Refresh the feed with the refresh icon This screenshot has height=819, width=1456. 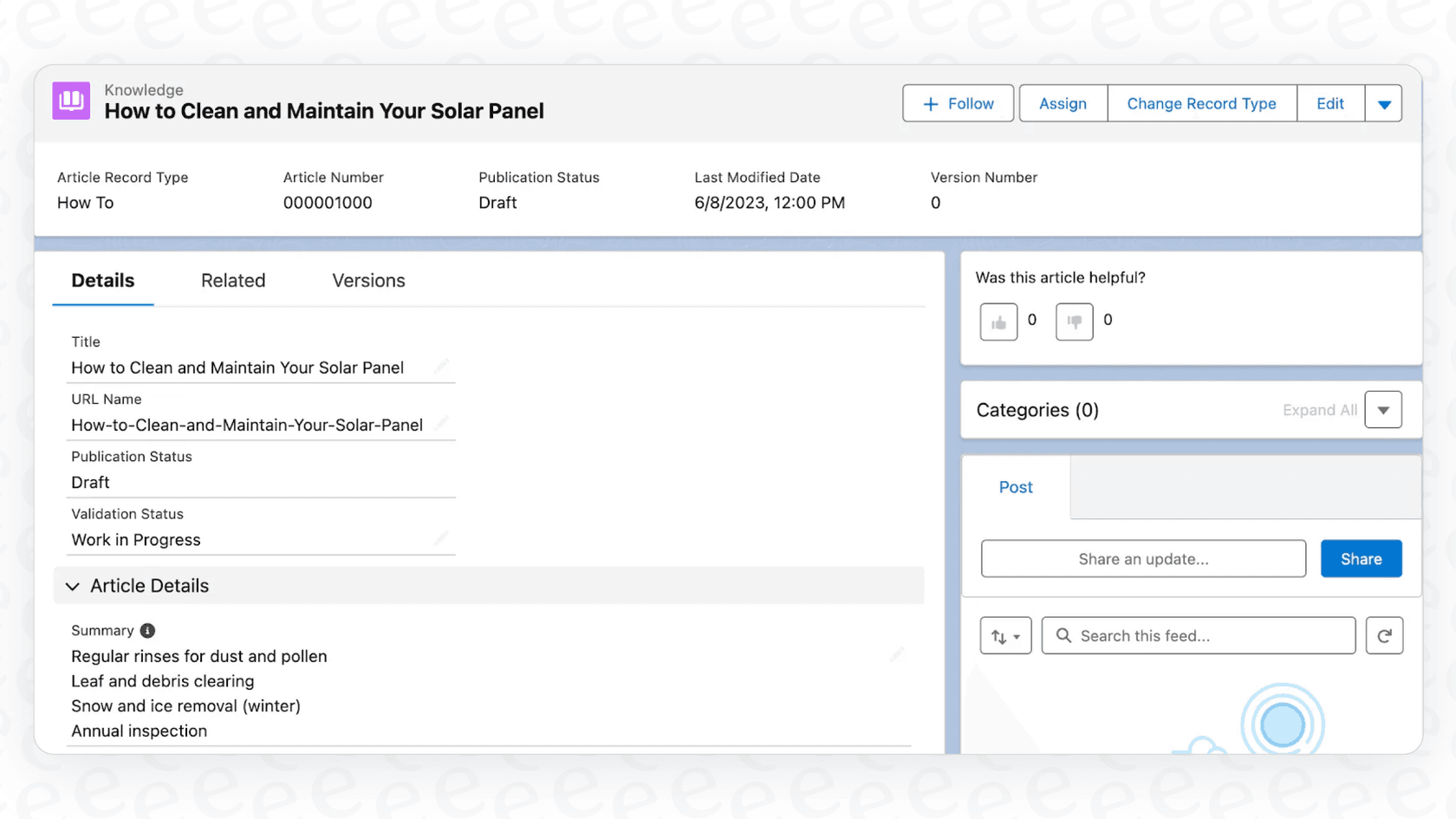click(x=1384, y=635)
